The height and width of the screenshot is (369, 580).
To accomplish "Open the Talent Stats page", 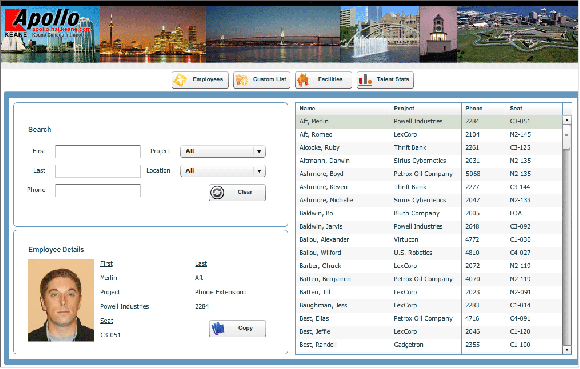I will 385,80.
